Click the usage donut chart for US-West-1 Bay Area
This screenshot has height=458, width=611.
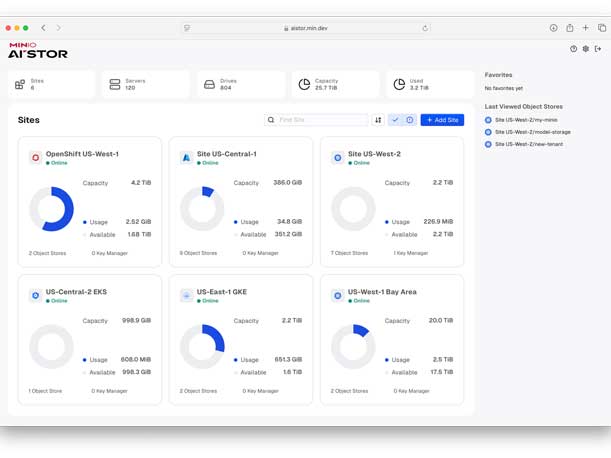click(x=353, y=347)
